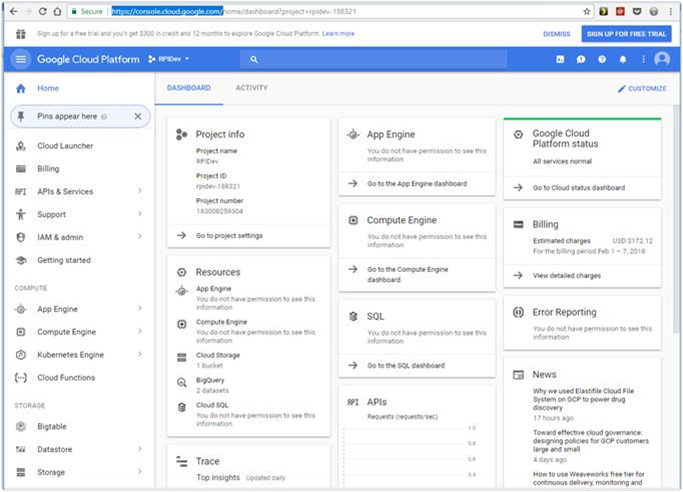Expand IAM & admin submenu
The width and height of the screenshot is (683, 492).
(139, 237)
